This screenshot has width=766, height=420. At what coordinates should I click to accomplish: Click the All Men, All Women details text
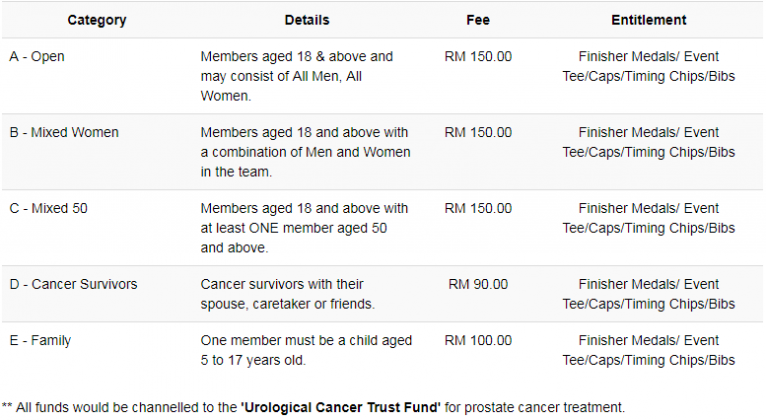pos(297,76)
